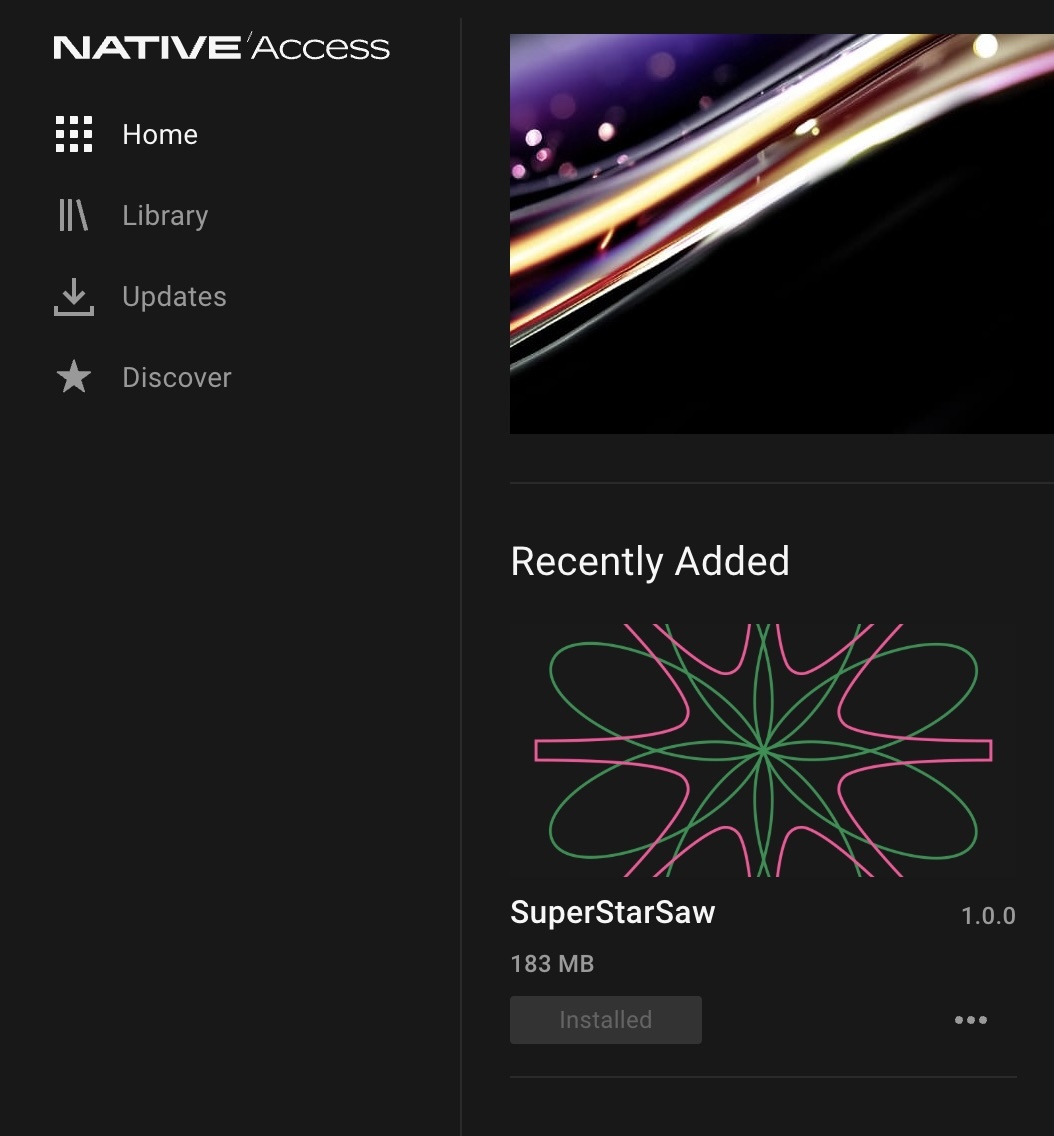The width and height of the screenshot is (1054, 1136).
Task: Click the Home grid icon
Action: pyautogui.click(x=74, y=134)
